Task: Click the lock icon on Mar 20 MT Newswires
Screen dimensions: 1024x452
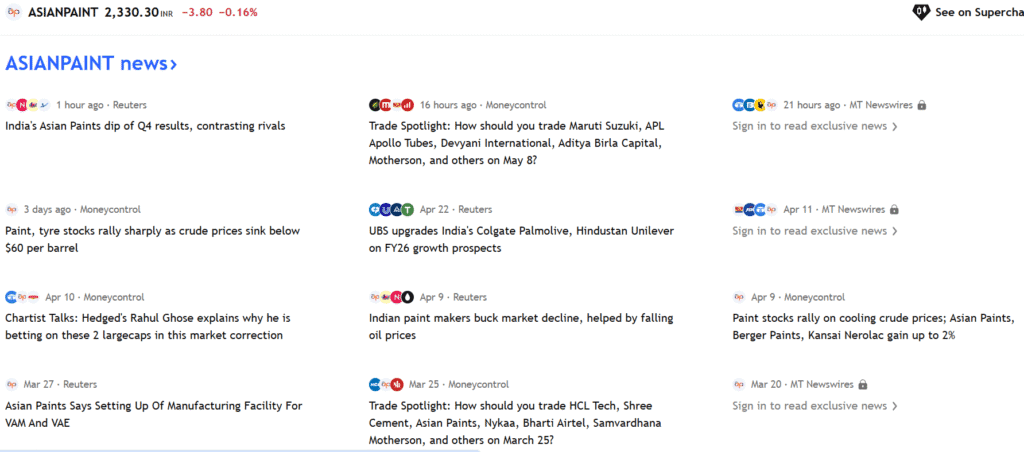Action: click(863, 385)
